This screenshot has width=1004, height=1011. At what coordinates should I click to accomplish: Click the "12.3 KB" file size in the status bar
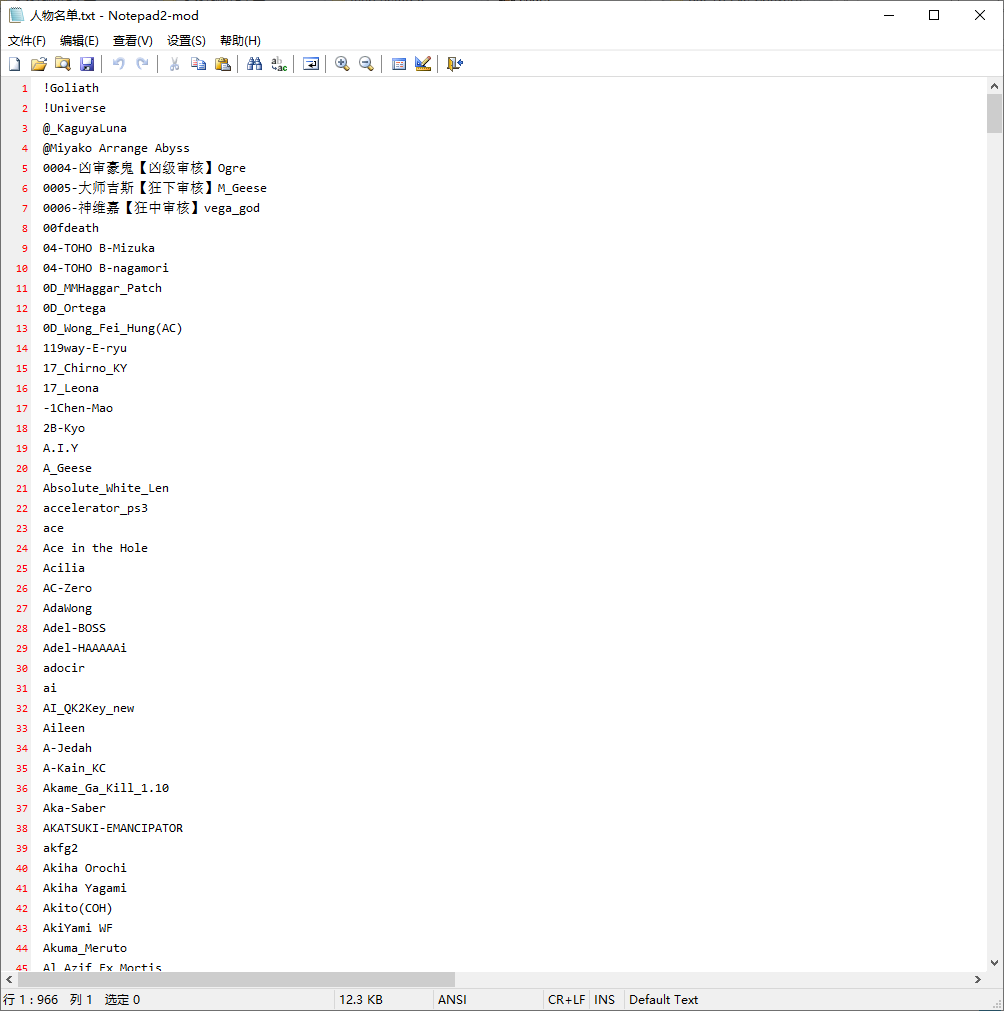pyautogui.click(x=361, y=999)
